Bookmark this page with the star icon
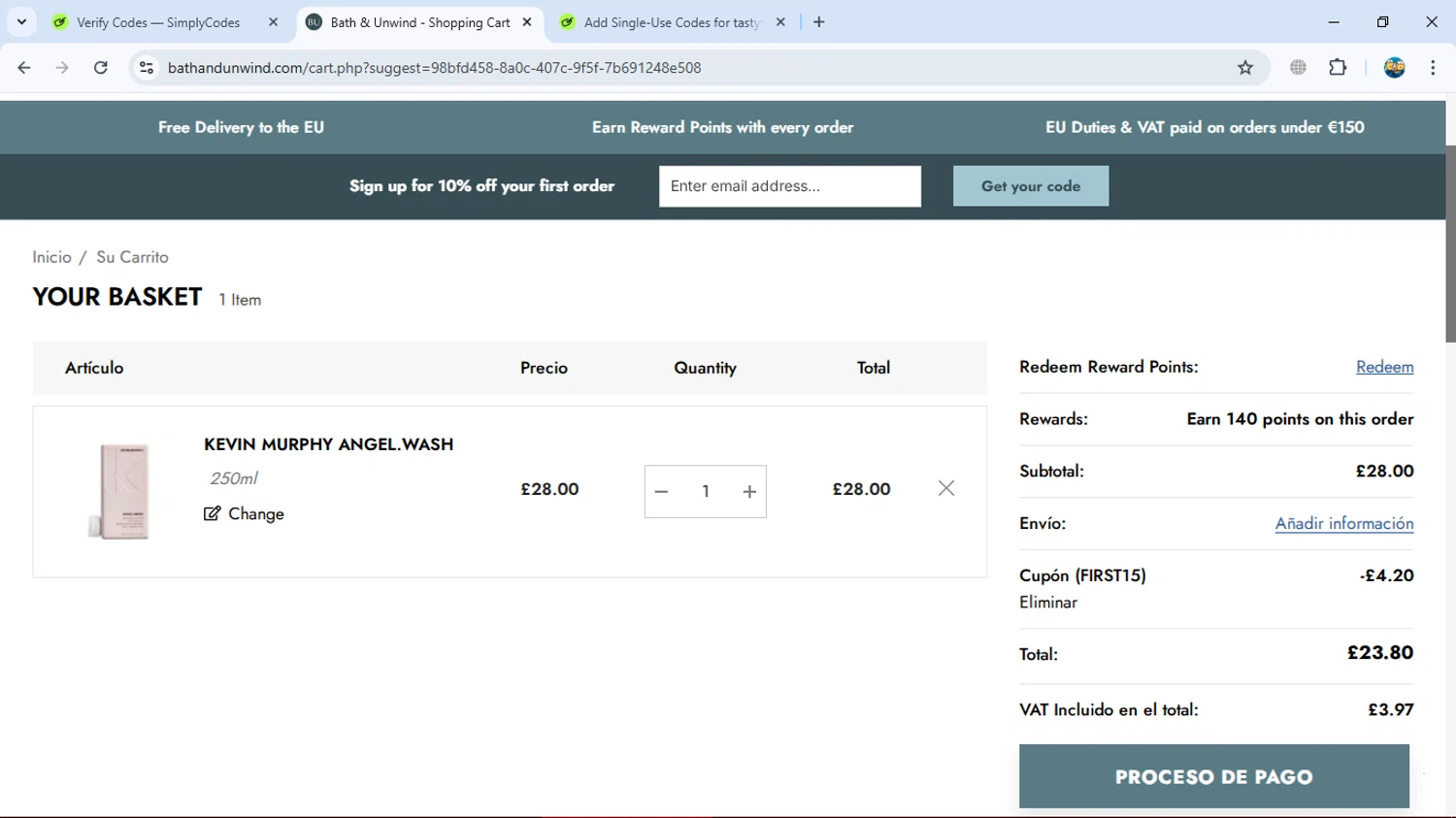Viewport: 1456px width, 818px height. click(1245, 67)
